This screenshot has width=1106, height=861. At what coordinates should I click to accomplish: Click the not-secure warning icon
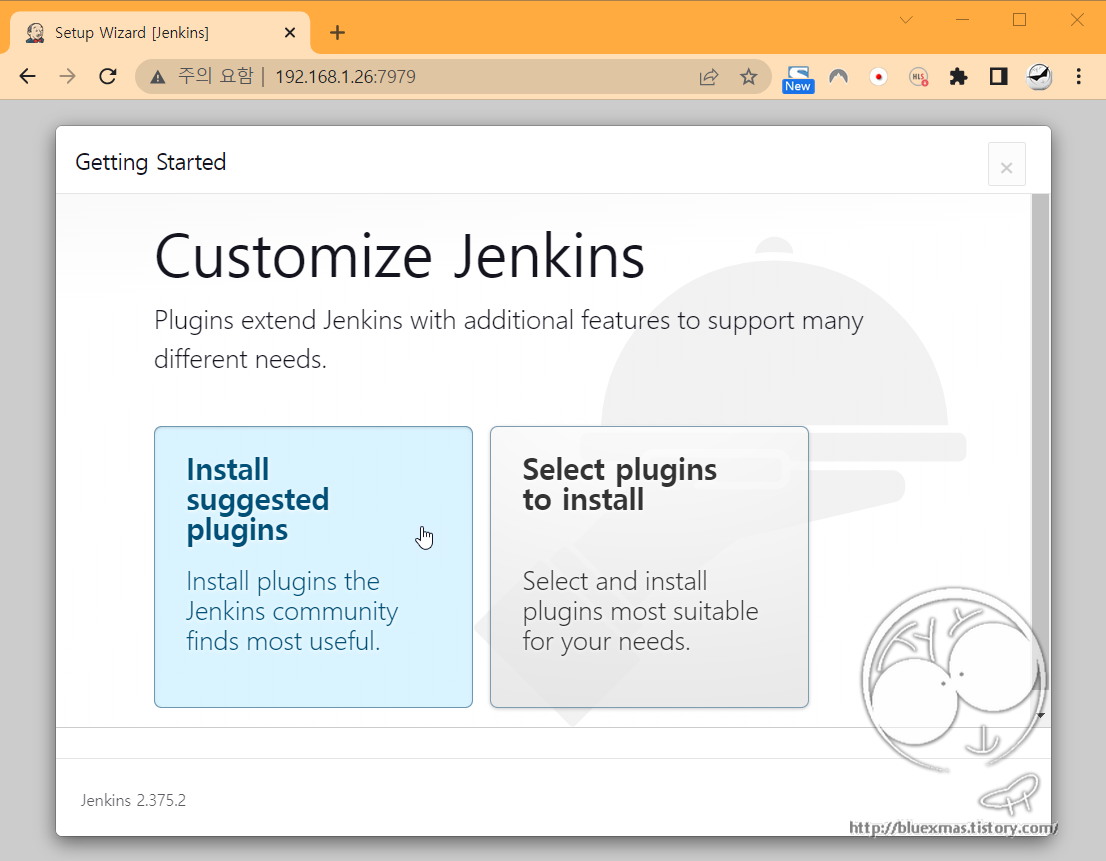157,77
